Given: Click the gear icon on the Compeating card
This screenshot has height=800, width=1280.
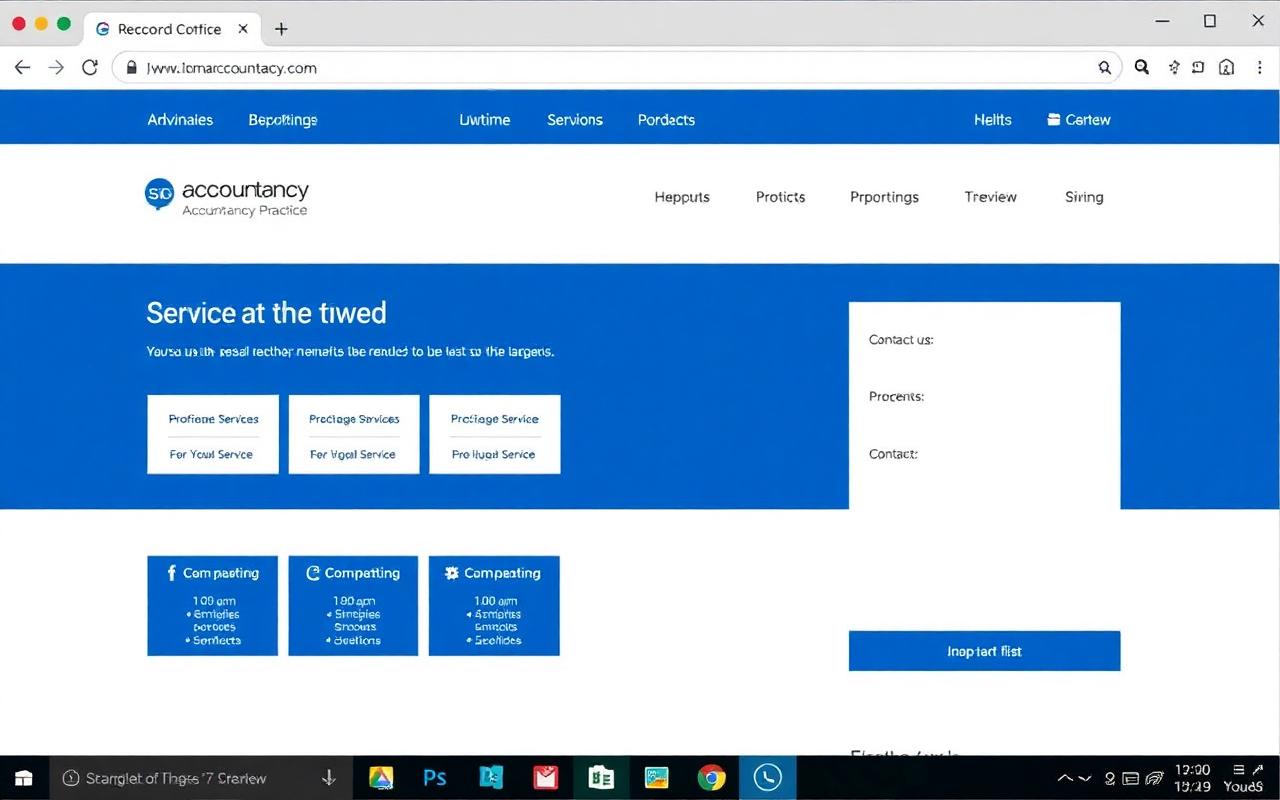Looking at the screenshot, I should 452,573.
